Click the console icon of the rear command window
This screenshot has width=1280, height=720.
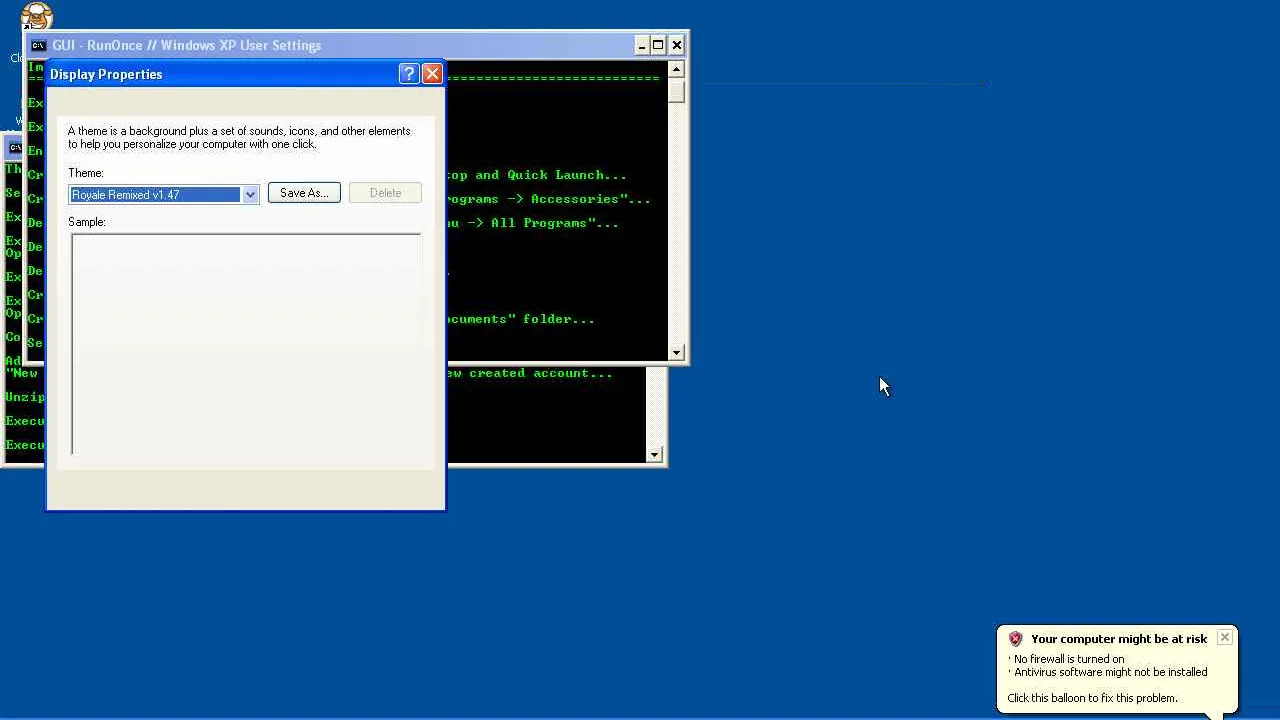point(15,148)
